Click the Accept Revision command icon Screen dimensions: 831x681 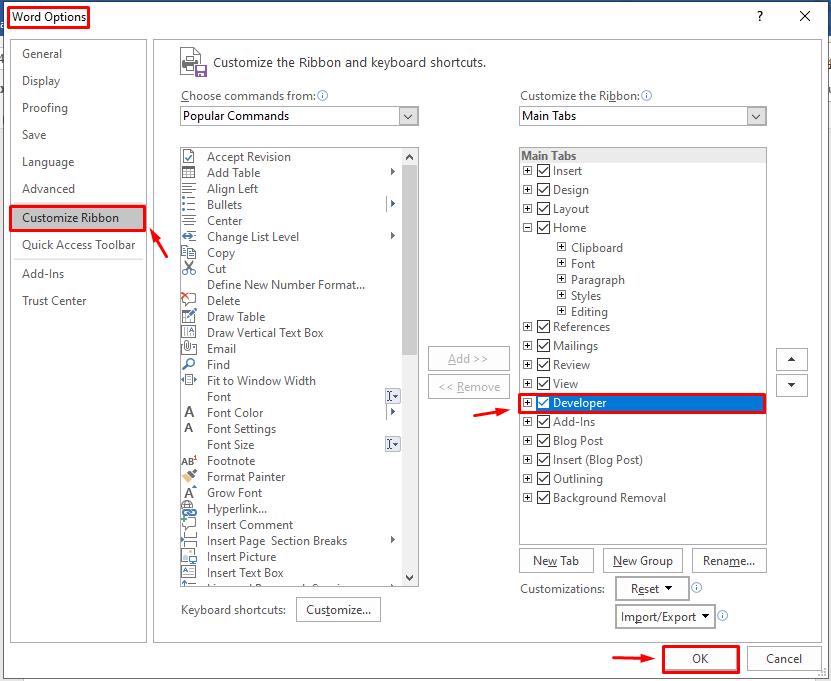coord(188,156)
